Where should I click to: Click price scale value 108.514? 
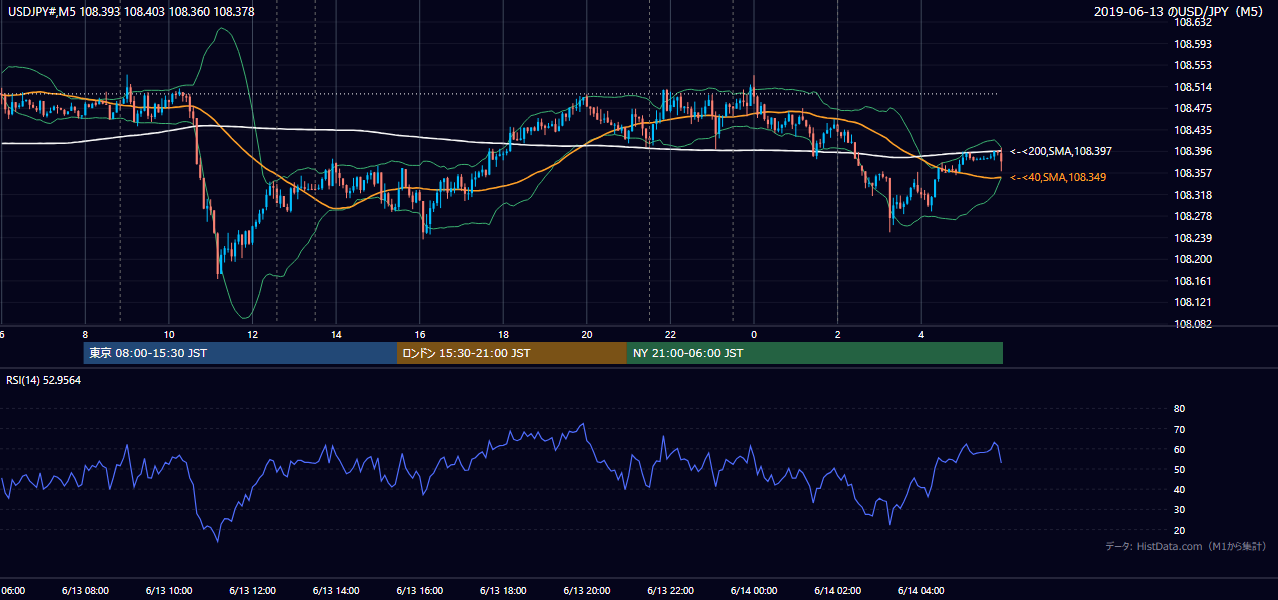(1193, 87)
